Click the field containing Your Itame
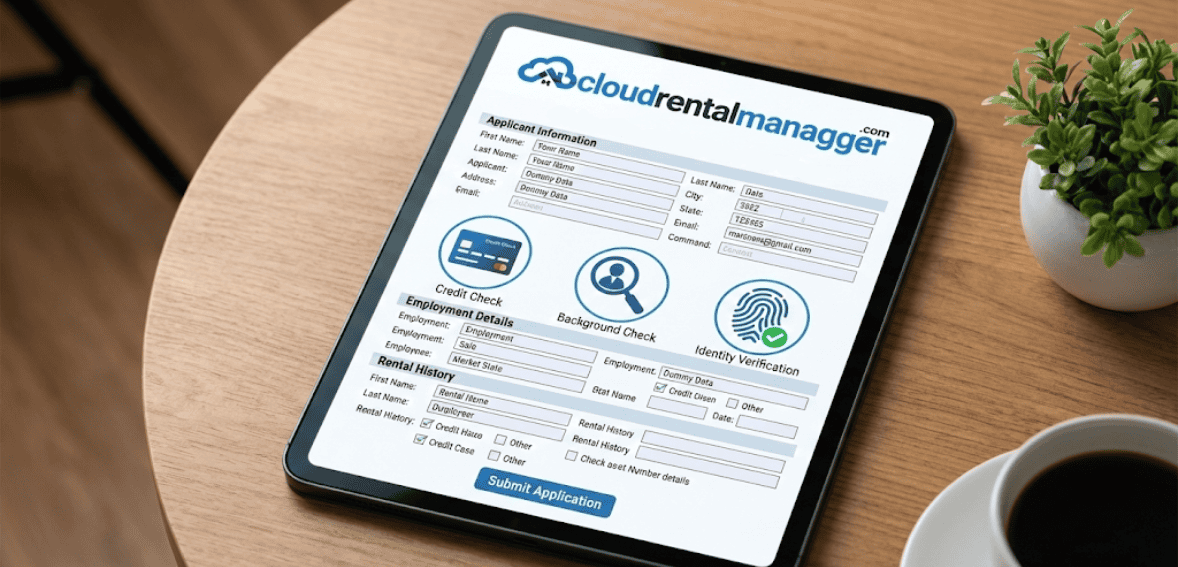Screen dimensions: 1178x567 click(x=603, y=173)
